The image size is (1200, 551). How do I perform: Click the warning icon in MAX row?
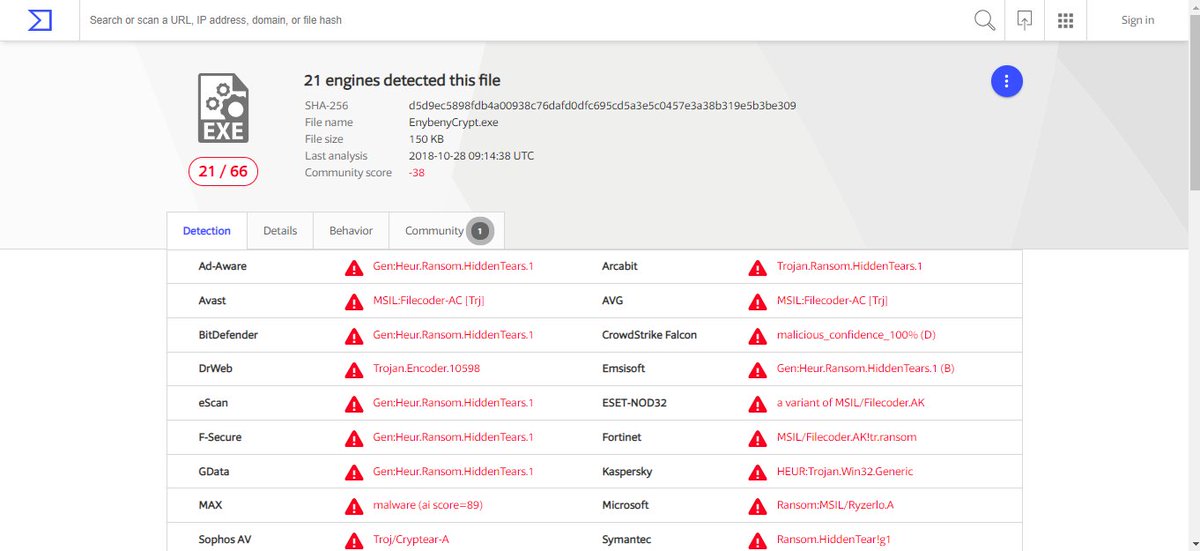coord(354,506)
